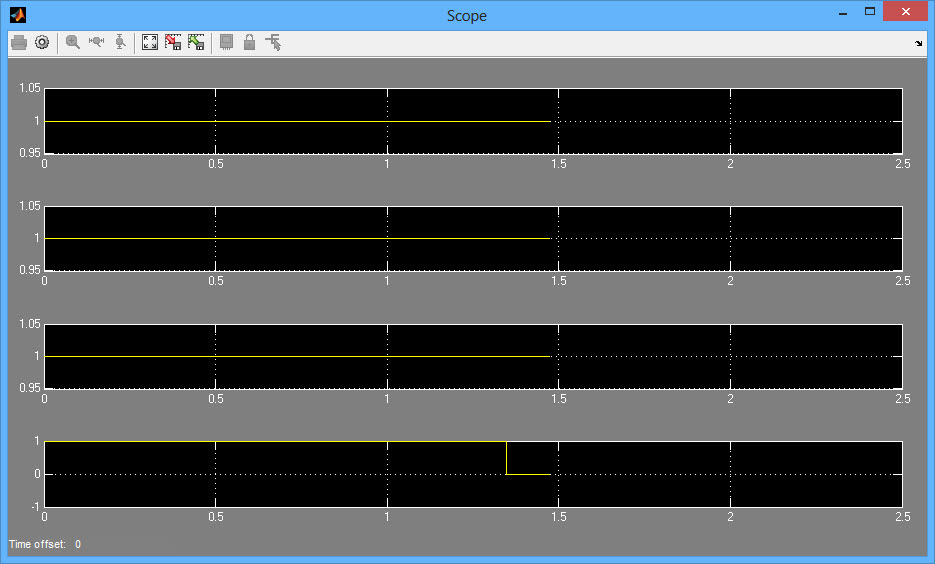Click the 1.05 y-axis label of top plot
The image size is (935, 564).
point(30,88)
